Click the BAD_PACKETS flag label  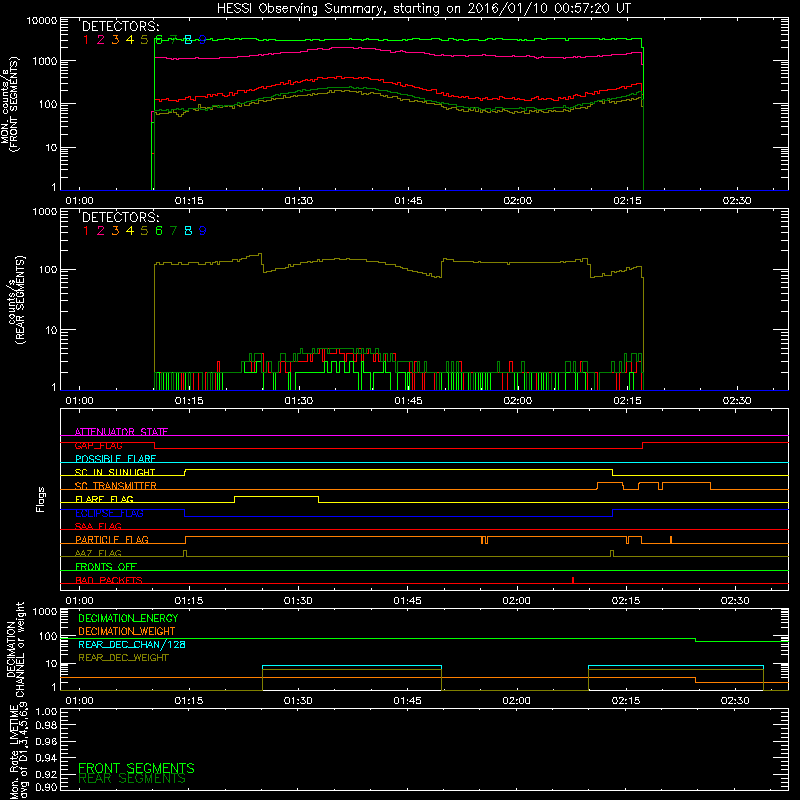tap(109, 580)
